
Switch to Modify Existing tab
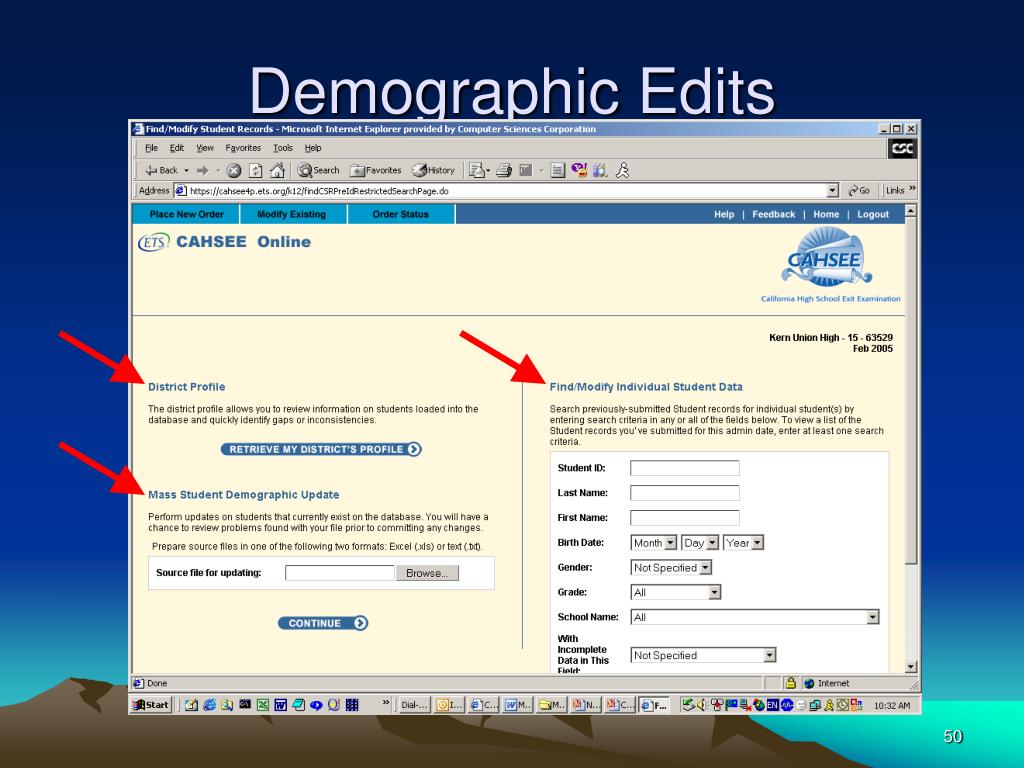tap(291, 214)
